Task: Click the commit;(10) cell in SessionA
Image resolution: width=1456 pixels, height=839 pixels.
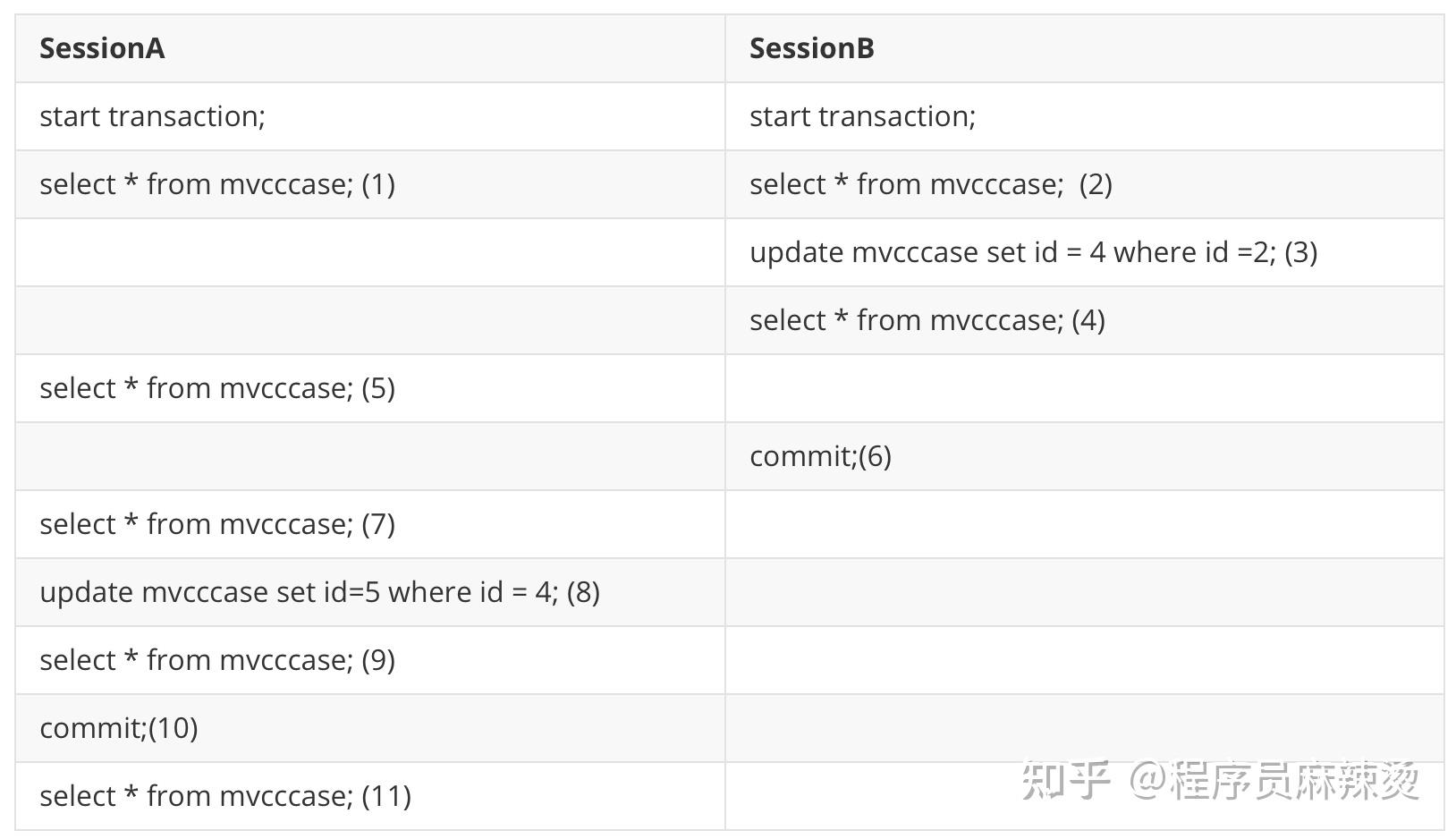Action: click(x=119, y=728)
